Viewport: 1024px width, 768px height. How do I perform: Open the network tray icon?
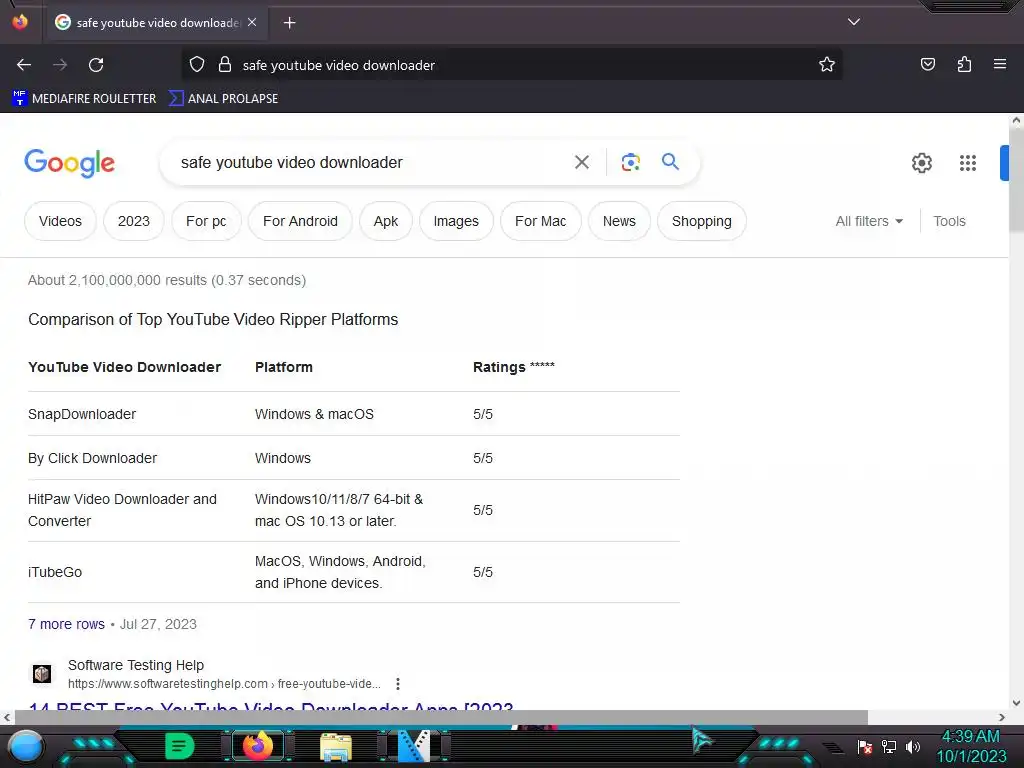[x=888, y=746]
